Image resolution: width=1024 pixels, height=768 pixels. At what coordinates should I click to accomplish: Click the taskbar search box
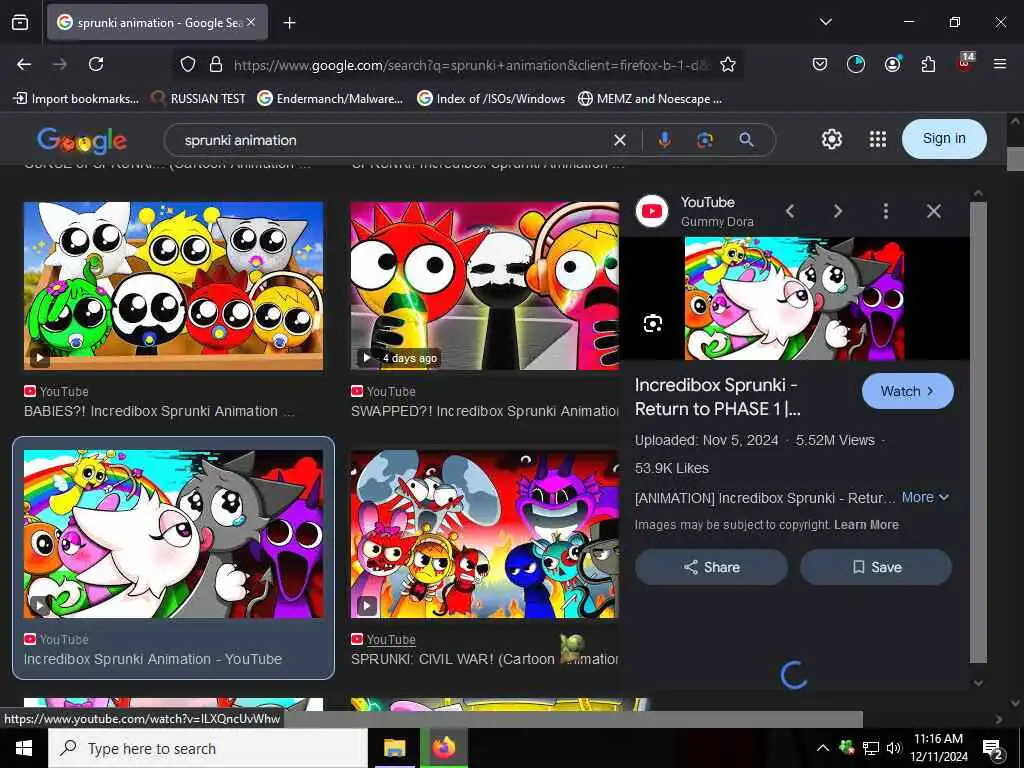pyautogui.click(x=208, y=748)
